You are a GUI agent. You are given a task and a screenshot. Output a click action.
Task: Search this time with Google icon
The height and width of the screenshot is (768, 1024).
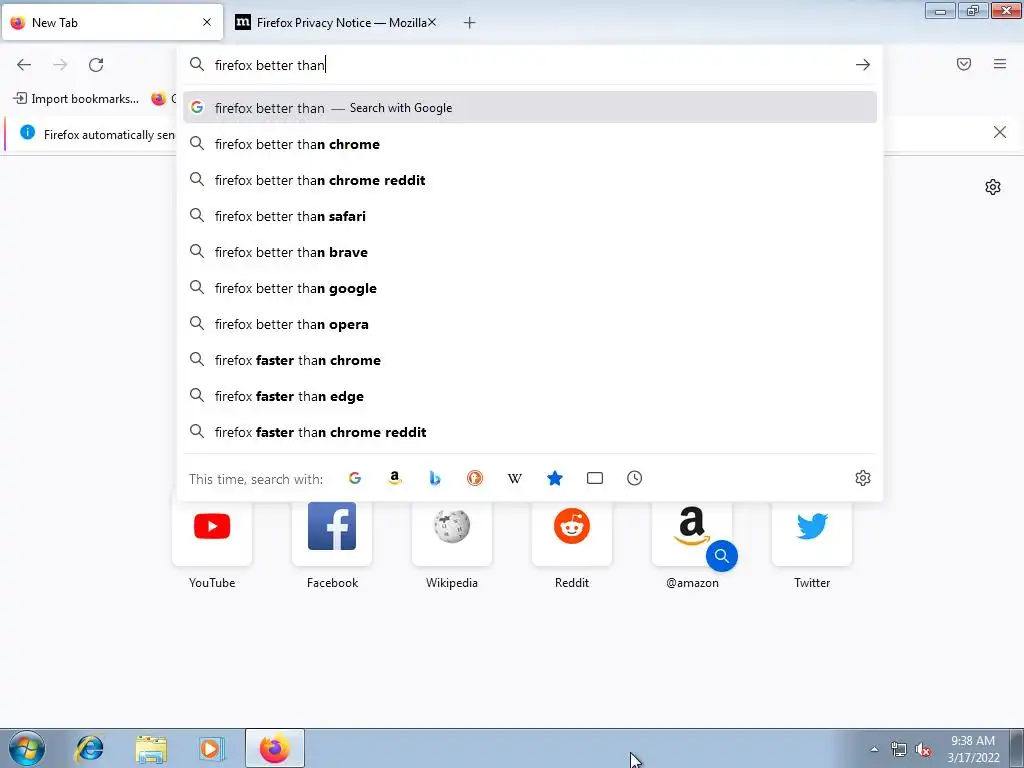pyautogui.click(x=355, y=478)
